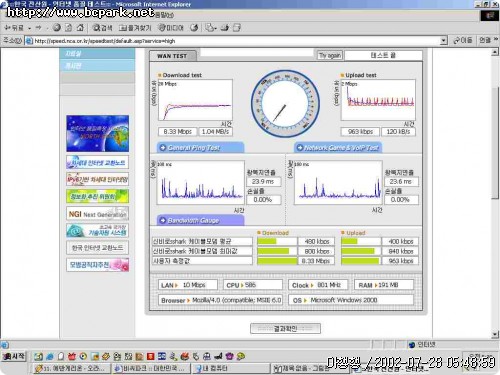Click the CPU 586 field
500x375 pixels.
click(x=253, y=285)
